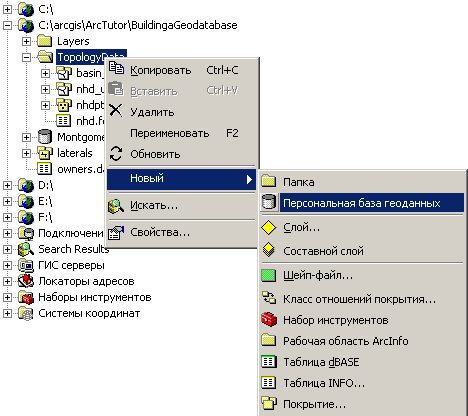This screenshot has width=468, height=416.
Task: Click the geodatabase cylinder icon in submenu
Action: pos(269,202)
